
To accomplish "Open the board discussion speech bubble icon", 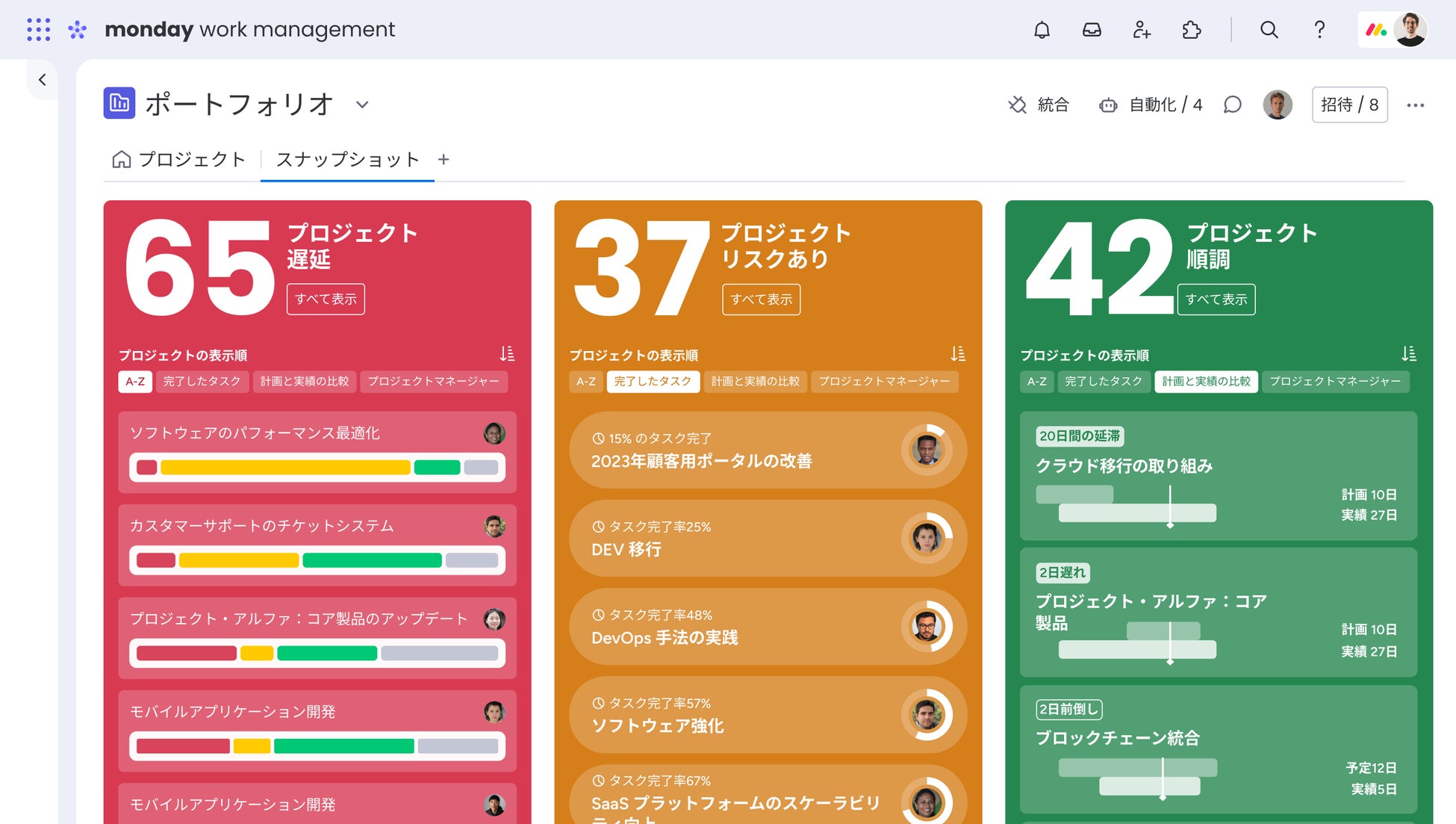I will [x=1233, y=105].
